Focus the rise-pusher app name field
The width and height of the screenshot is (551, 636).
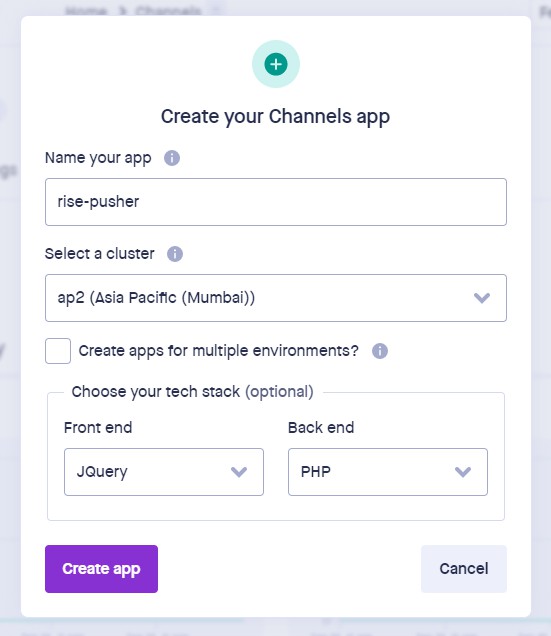[276, 202]
